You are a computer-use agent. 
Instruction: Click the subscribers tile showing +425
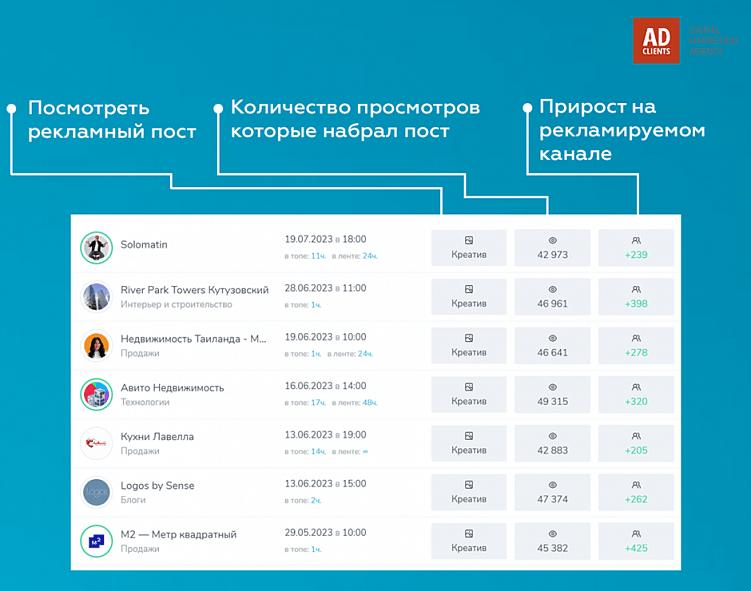pos(636,541)
